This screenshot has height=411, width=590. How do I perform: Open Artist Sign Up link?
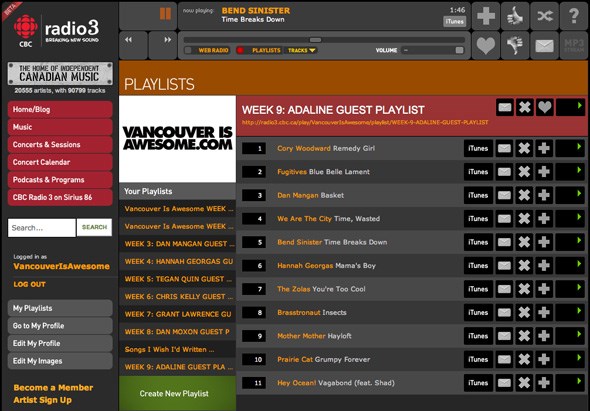point(43,400)
